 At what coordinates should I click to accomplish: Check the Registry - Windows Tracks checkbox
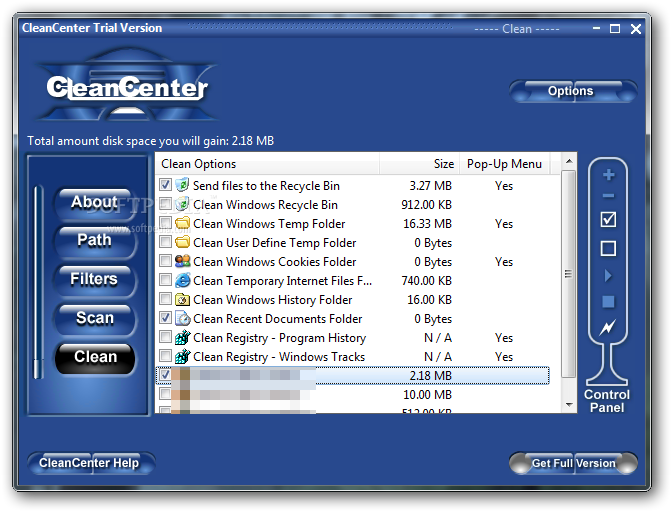click(165, 356)
